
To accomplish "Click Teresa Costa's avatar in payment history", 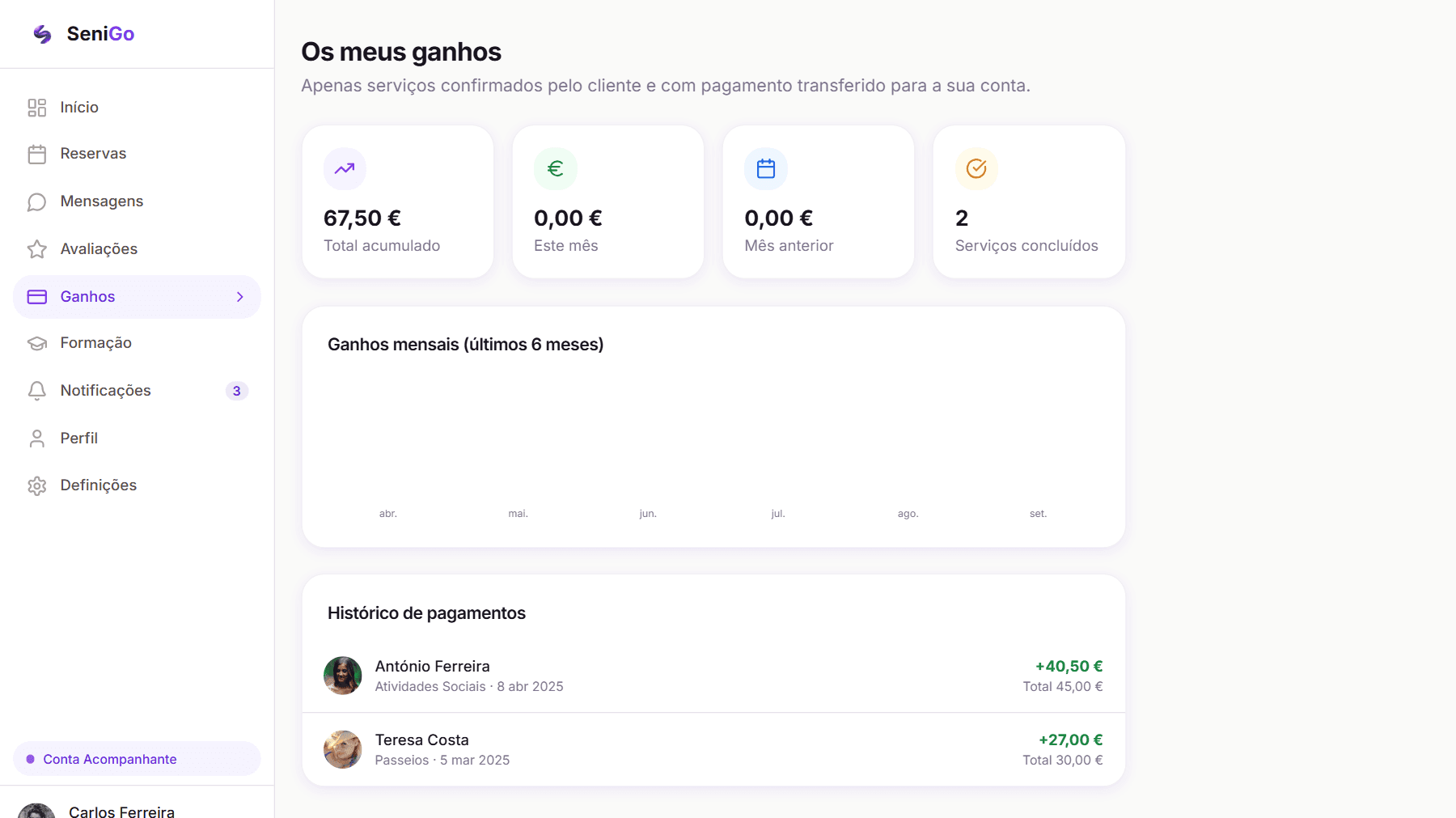I will (343, 749).
